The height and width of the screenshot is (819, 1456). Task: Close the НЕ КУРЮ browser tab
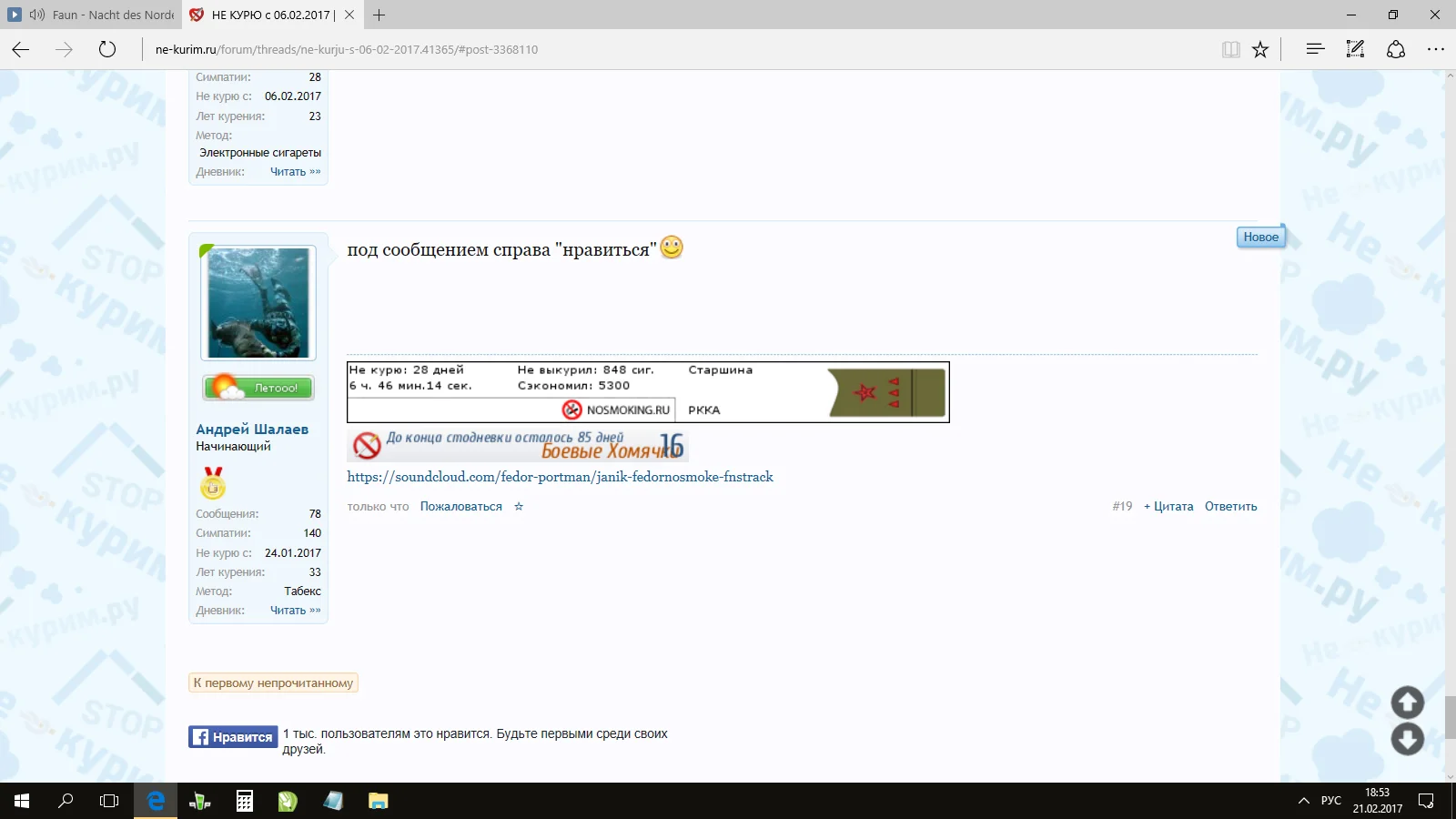coord(349,15)
